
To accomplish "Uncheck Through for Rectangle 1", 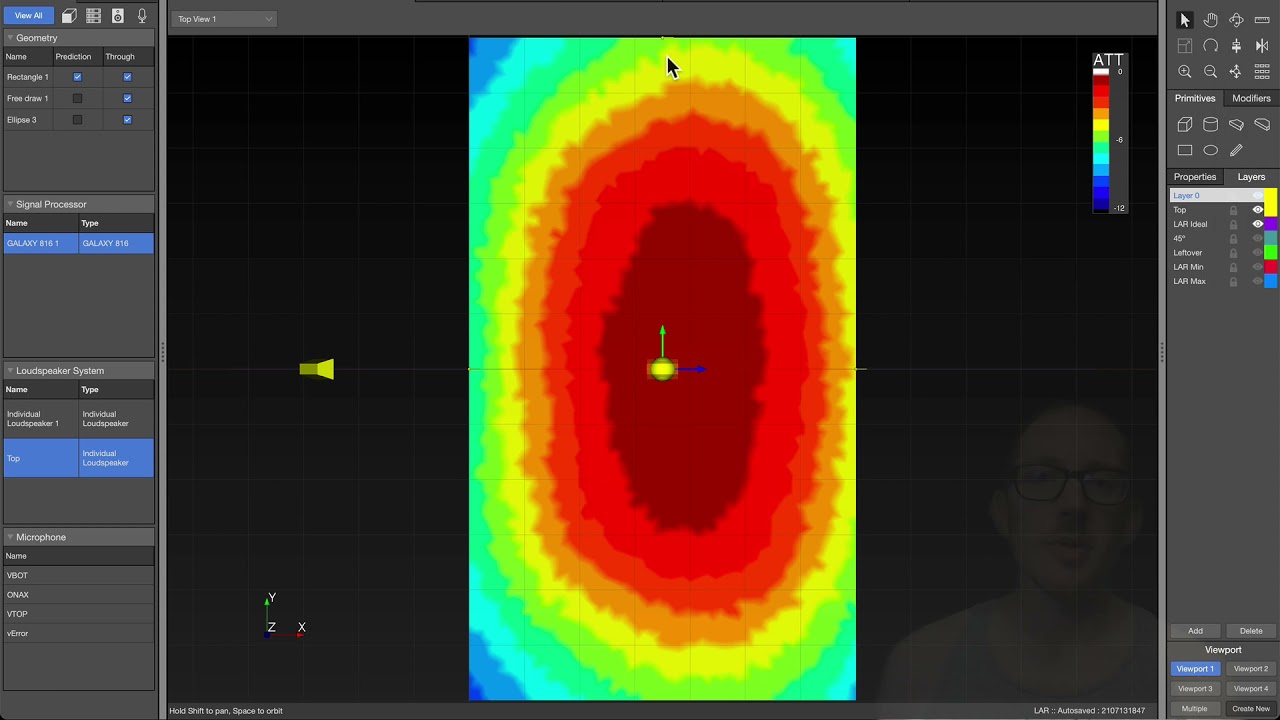I will (x=127, y=77).
